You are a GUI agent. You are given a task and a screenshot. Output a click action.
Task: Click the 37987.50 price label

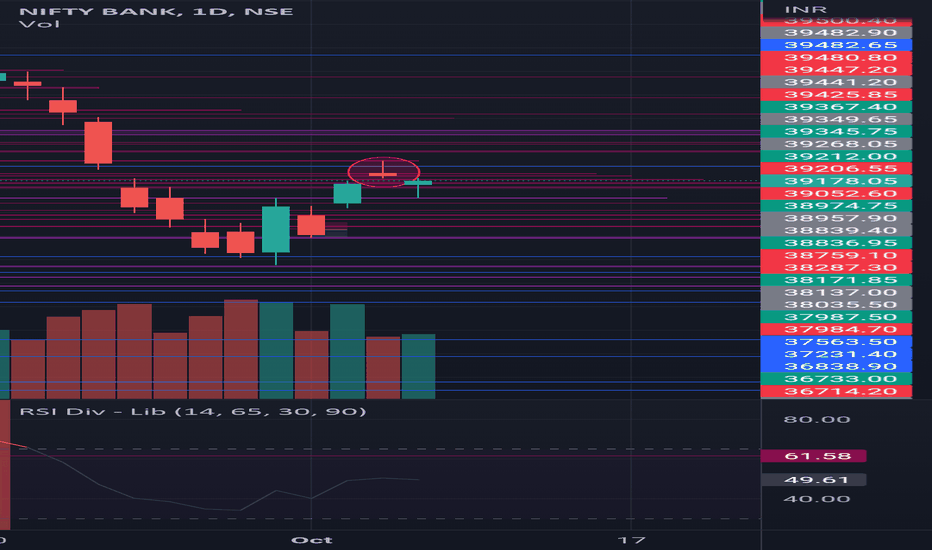tap(836, 317)
